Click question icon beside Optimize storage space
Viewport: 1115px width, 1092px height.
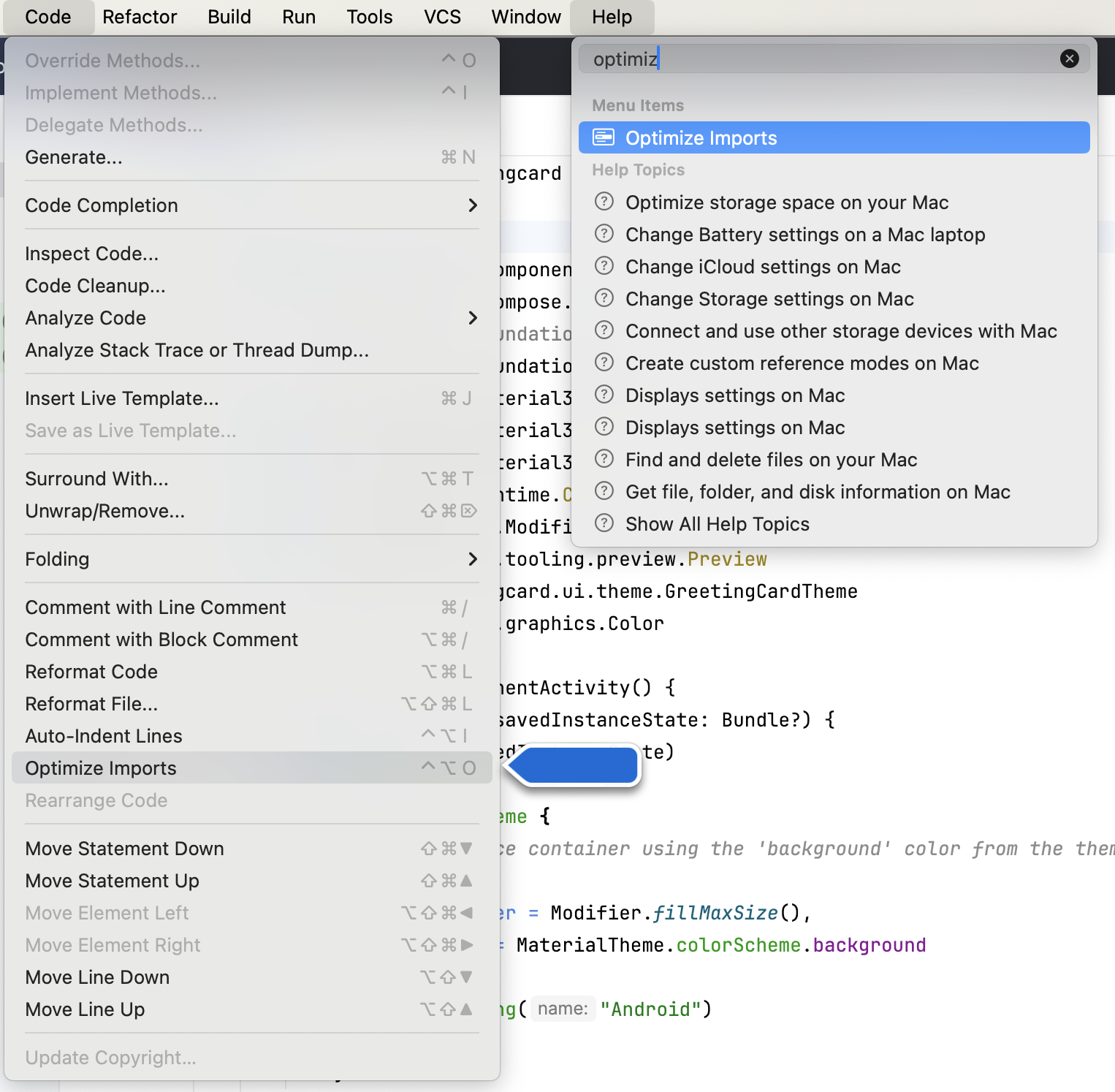pos(604,202)
